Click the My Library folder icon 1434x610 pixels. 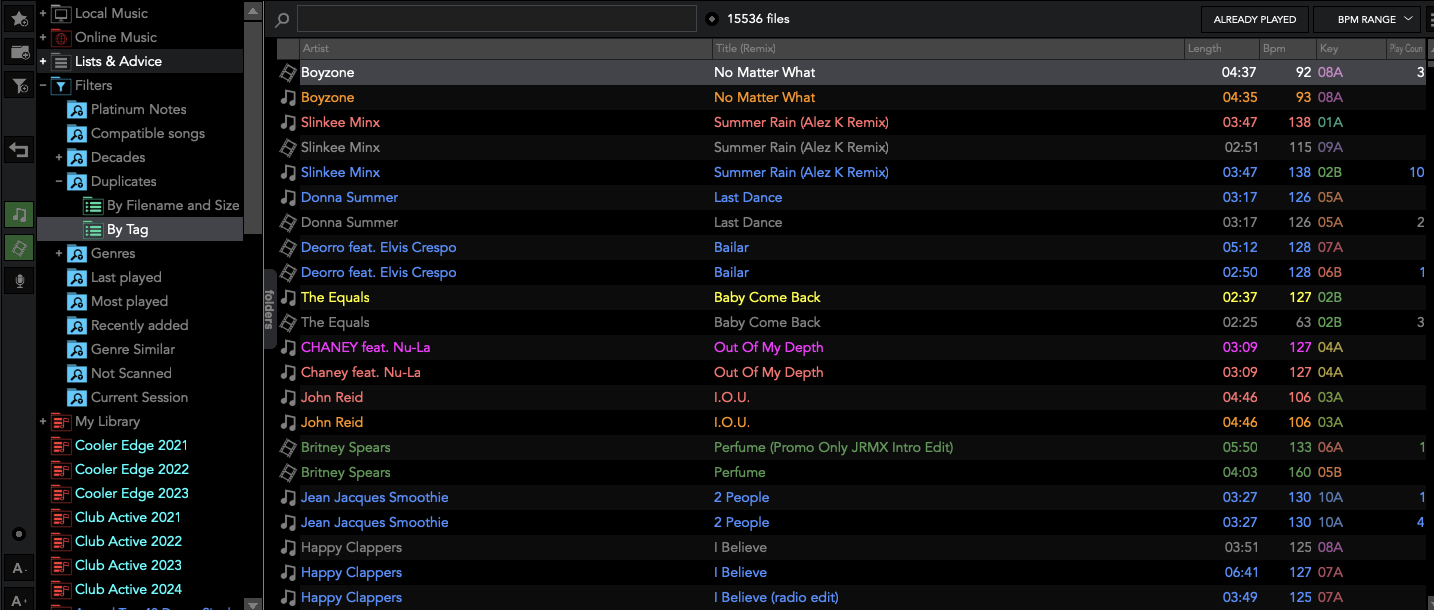click(61, 421)
